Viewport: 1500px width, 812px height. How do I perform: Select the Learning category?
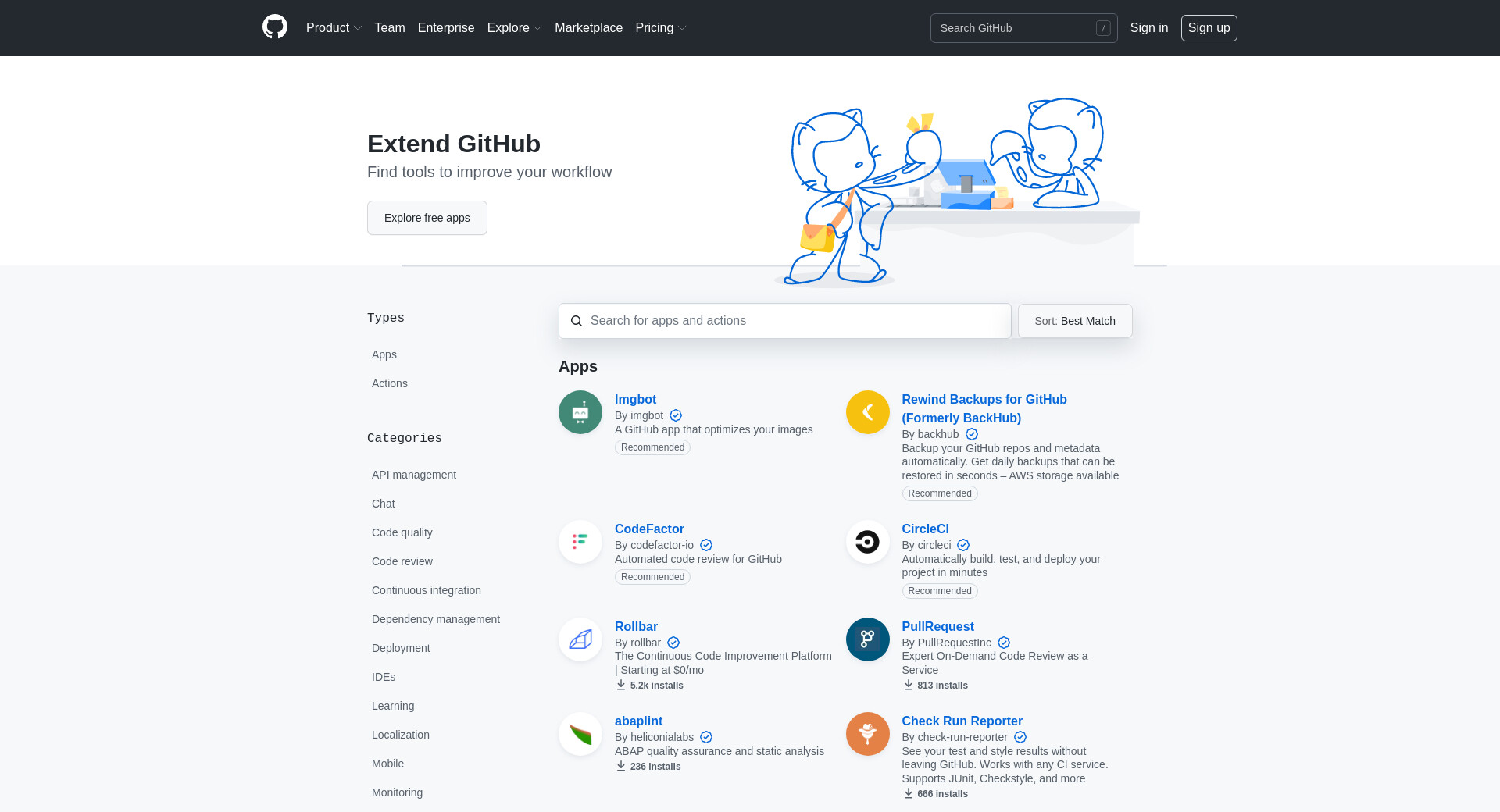(393, 706)
